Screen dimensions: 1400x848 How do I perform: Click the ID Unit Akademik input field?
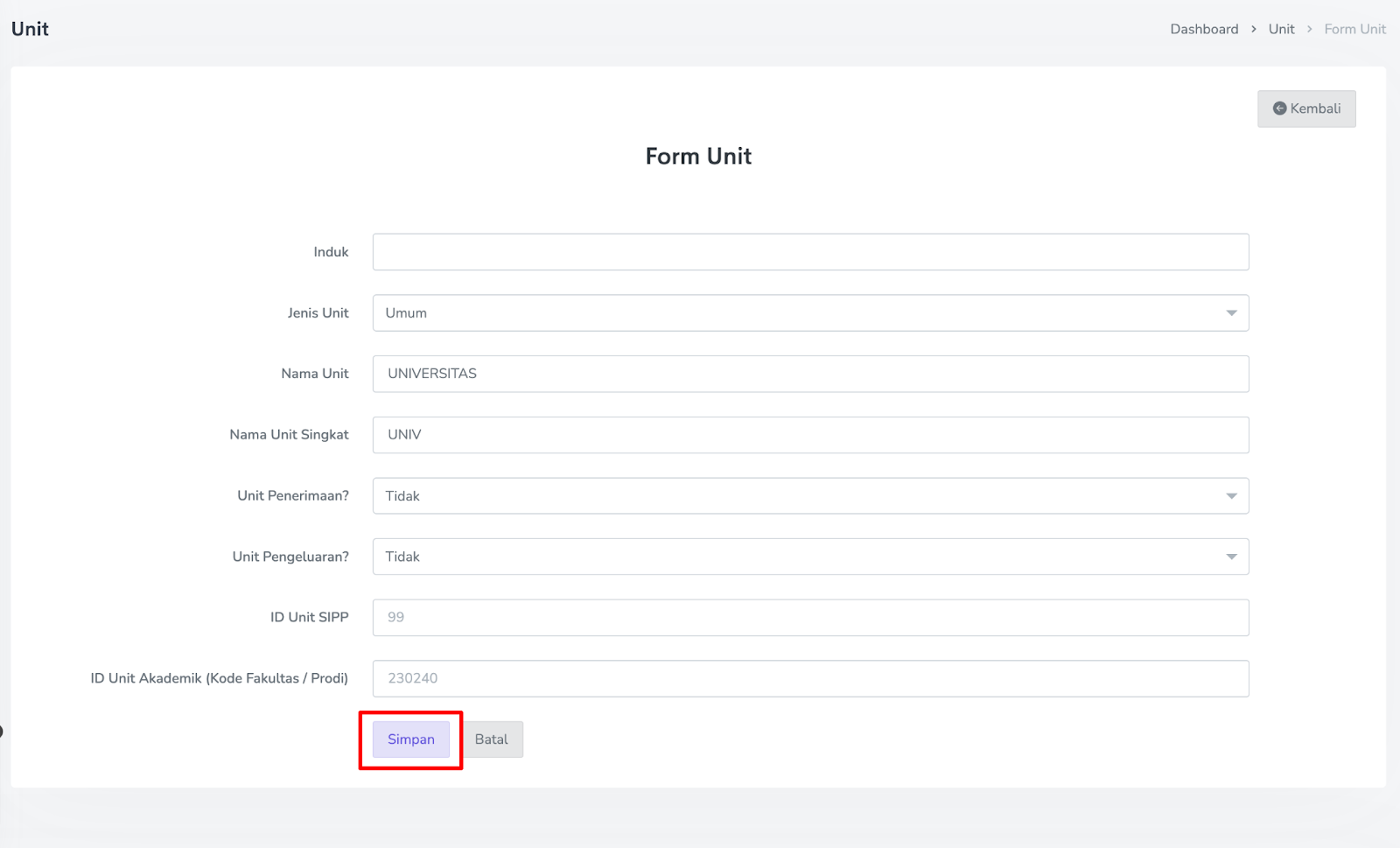[x=809, y=678]
